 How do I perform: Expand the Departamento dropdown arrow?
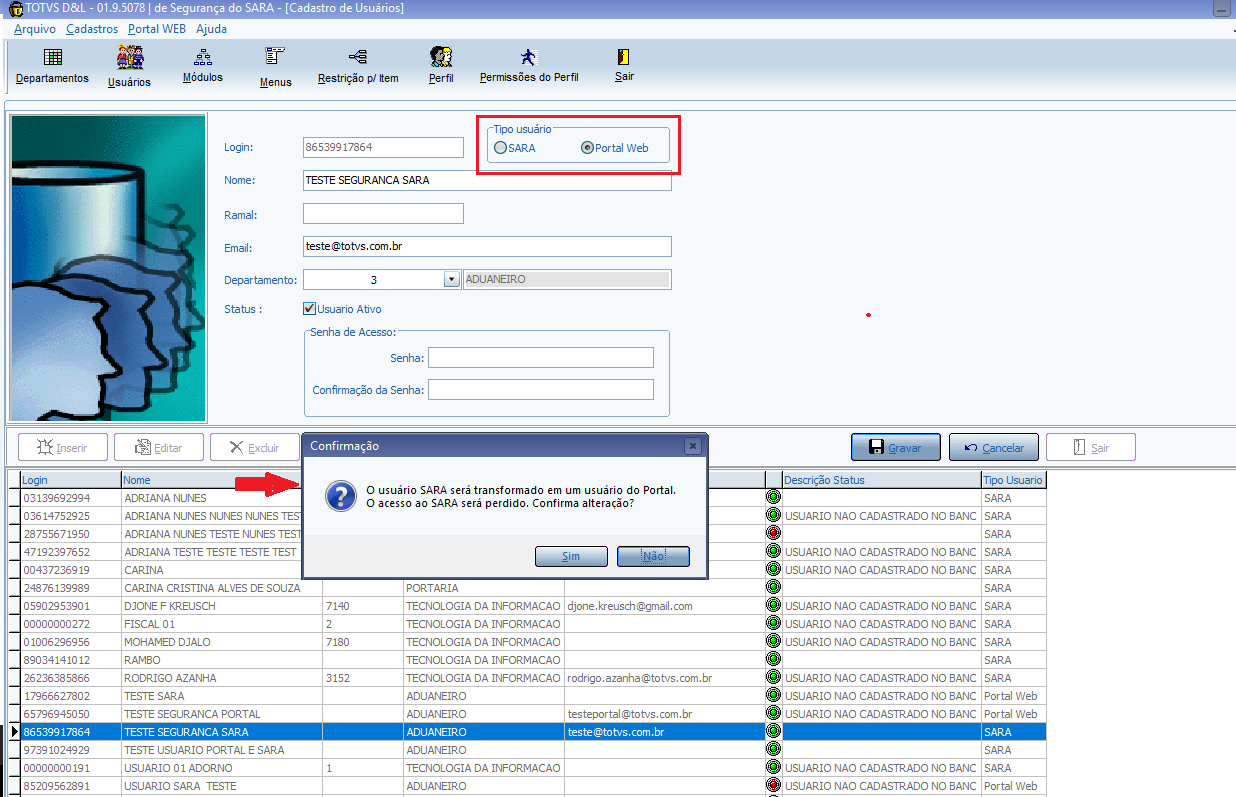[x=451, y=280]
